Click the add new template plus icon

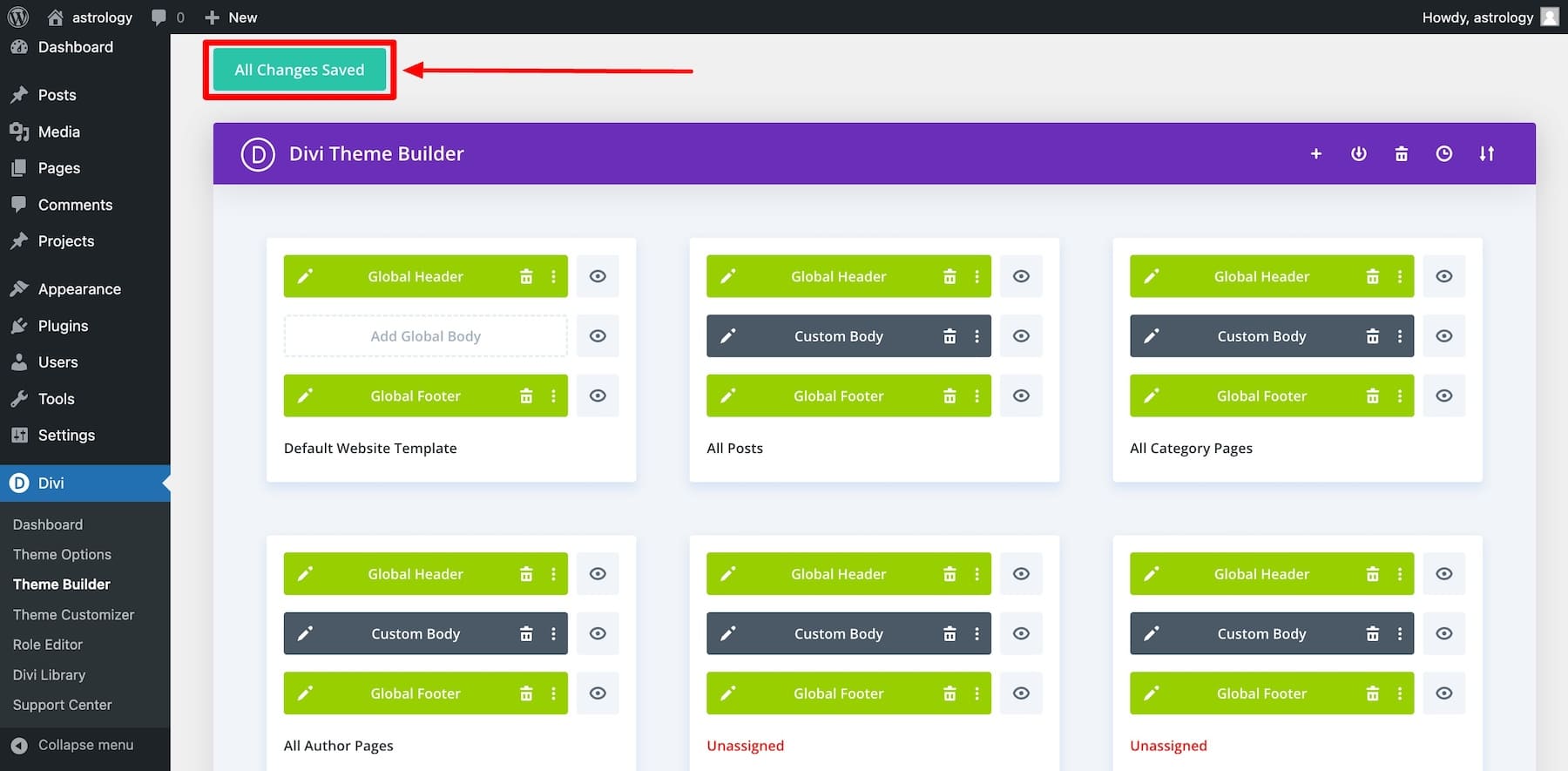[1315, 154]
